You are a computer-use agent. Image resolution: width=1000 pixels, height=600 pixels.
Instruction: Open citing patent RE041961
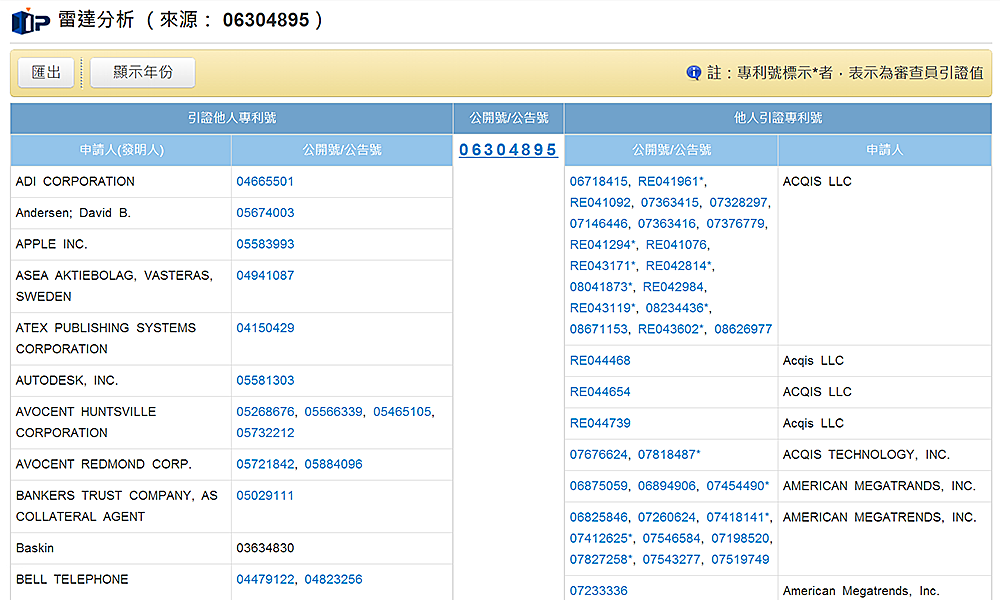pyautogui.click(x=669, y=181)
